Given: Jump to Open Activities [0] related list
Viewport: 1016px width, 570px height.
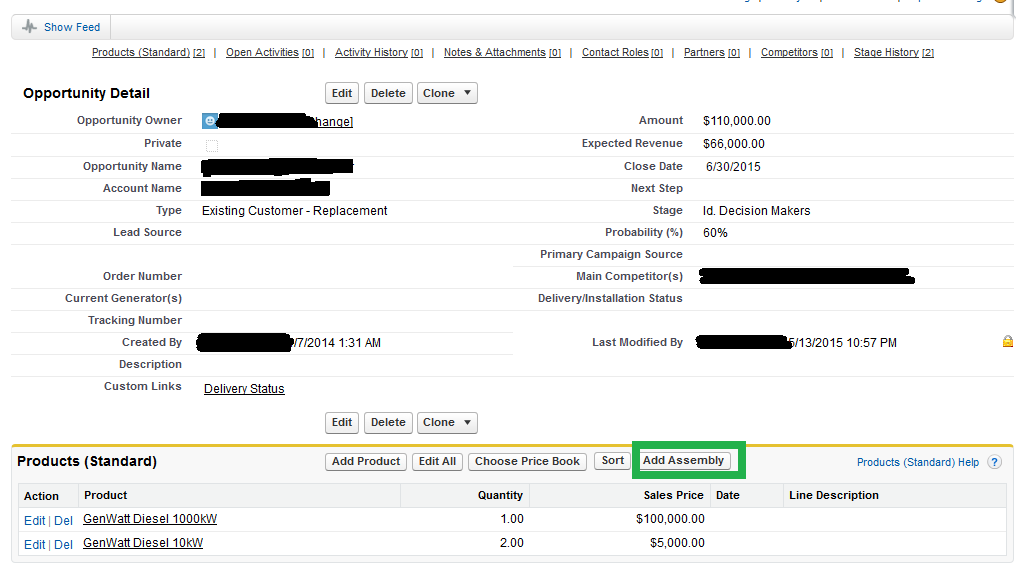Looking at the screenshot, I should [x=270, y=52].
